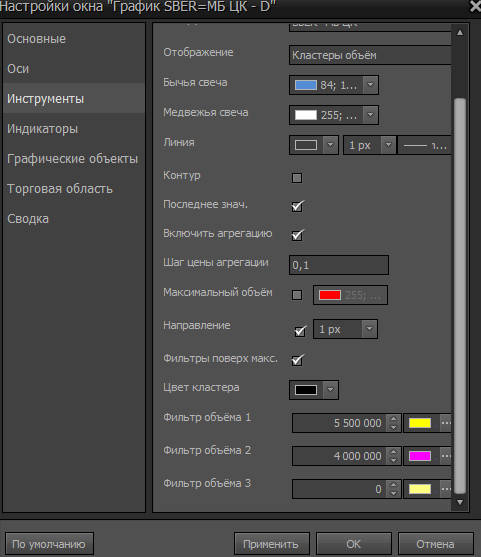This screenshot has height=557, width=481.
Task: Click scrollbar up arrow in settings panel
Action: pyautogui.click(x=460, y=33)
